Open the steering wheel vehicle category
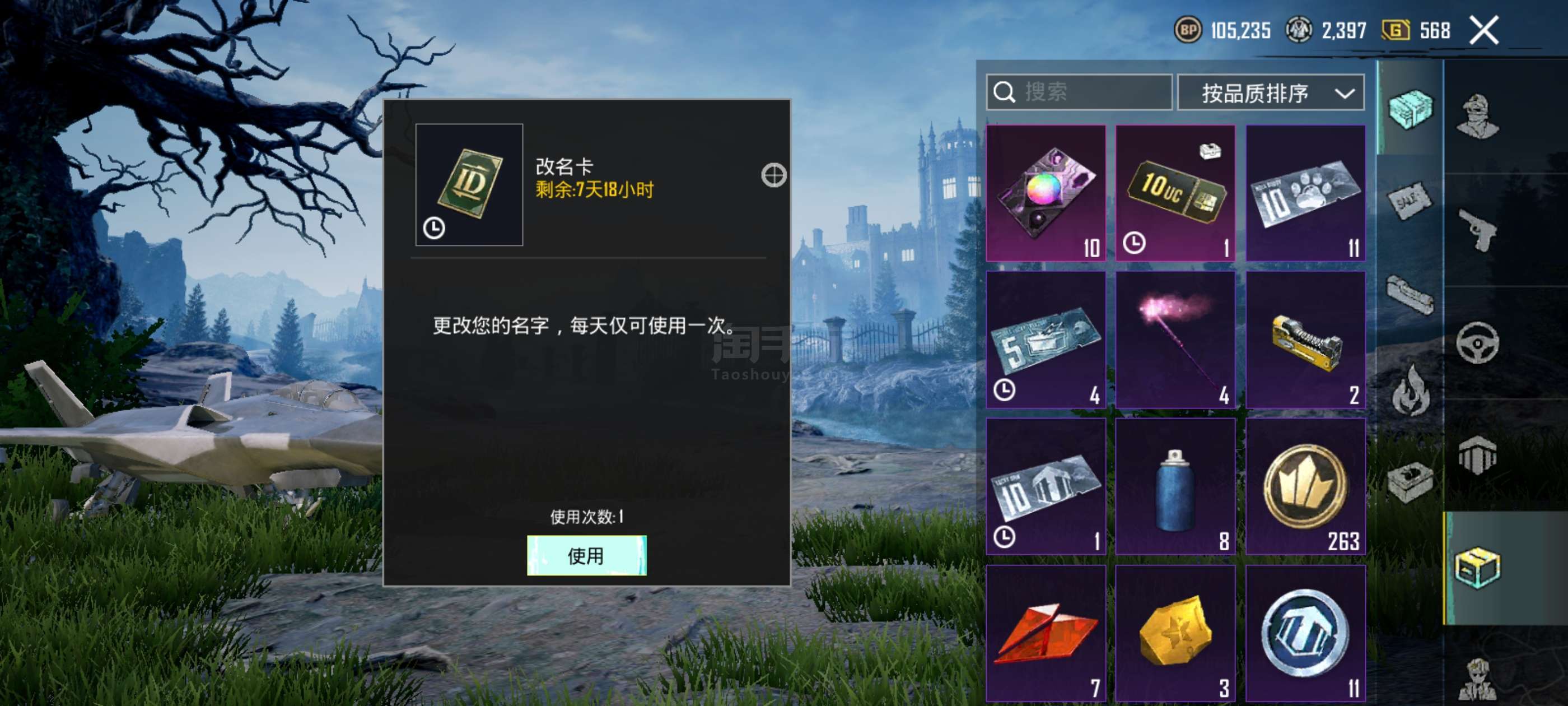The image size is (1568, 706). pyautogui.click(x=1477, y=342)
